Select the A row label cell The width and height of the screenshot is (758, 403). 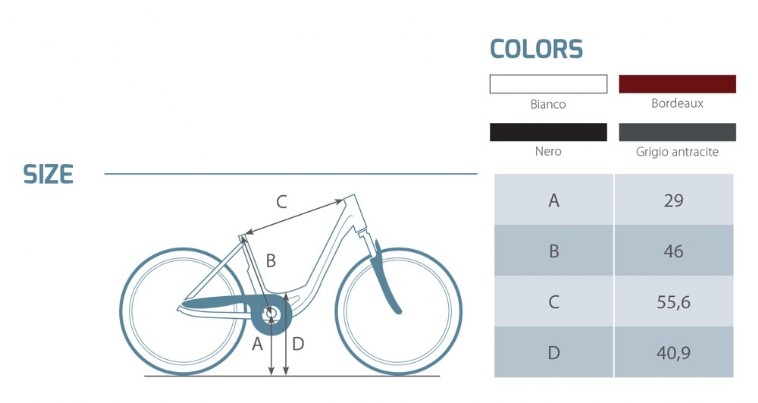click(x=553, y=200)
